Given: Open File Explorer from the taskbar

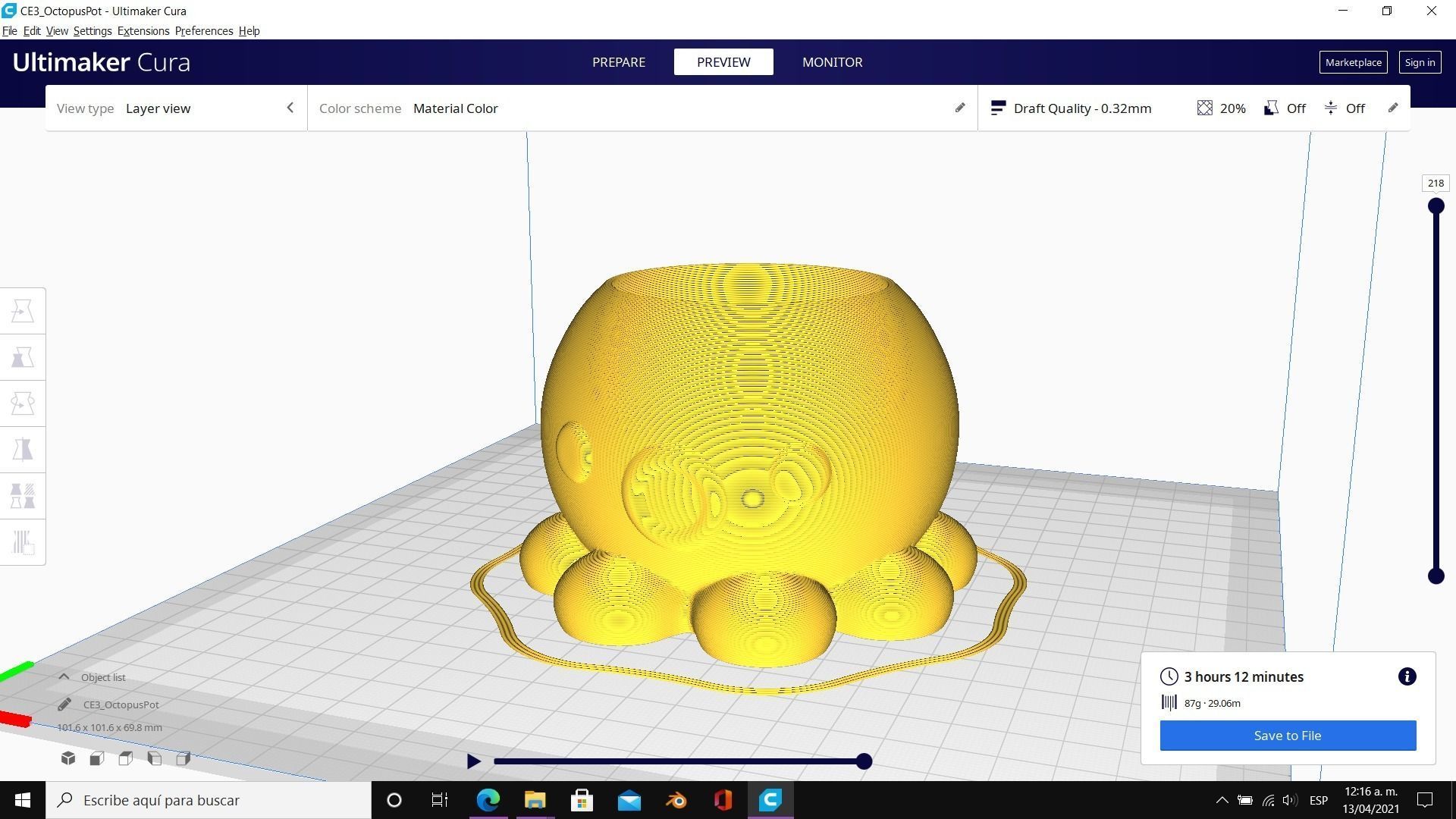Looking at the screenshot, I should click(535, 800).
